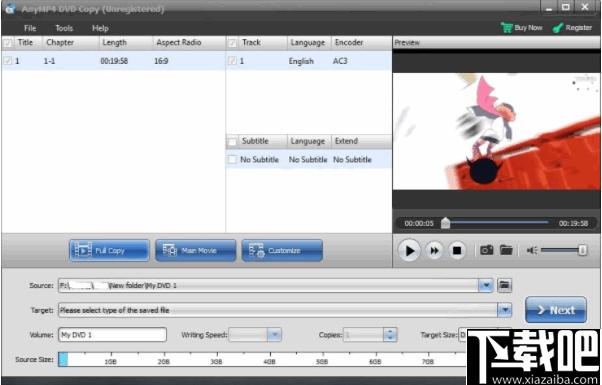Select the 00:19:58 length cell
Viewport: 602px width, 385px height.
coord(114,61)
